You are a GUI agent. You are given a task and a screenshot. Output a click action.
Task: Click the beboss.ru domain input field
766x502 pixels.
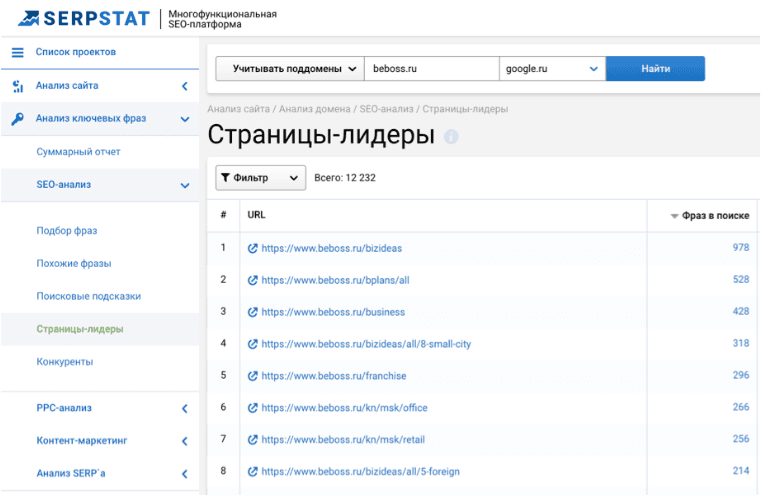432,69
